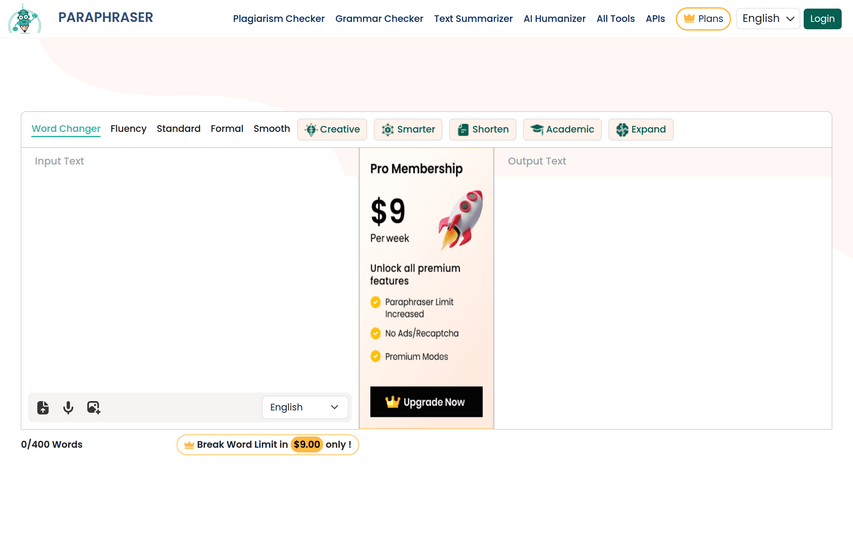Select the Formal mode tab

click(x=227, y=129)
